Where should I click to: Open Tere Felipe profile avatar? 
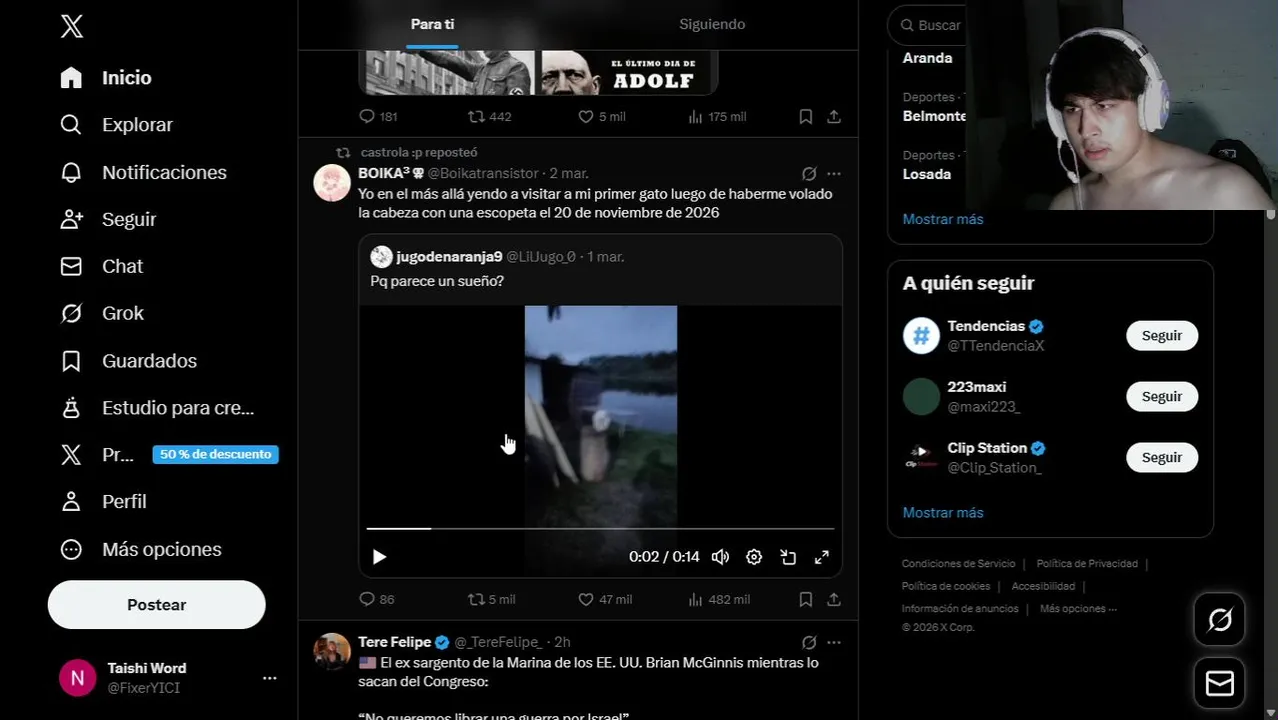[332, 651]
